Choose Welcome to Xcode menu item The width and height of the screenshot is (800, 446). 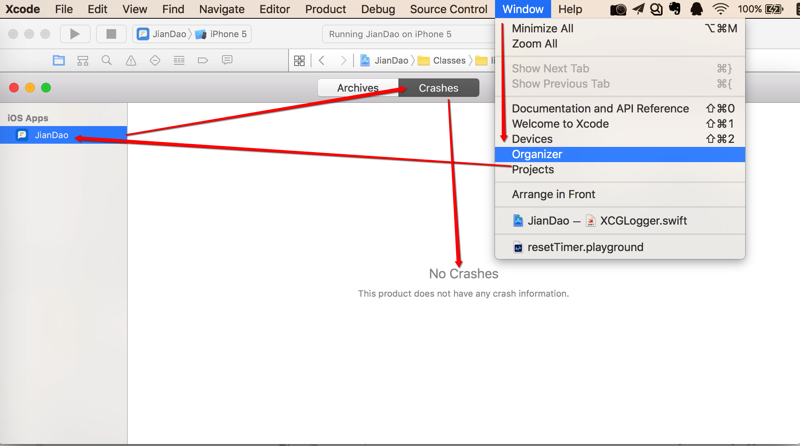pos(620,124)
